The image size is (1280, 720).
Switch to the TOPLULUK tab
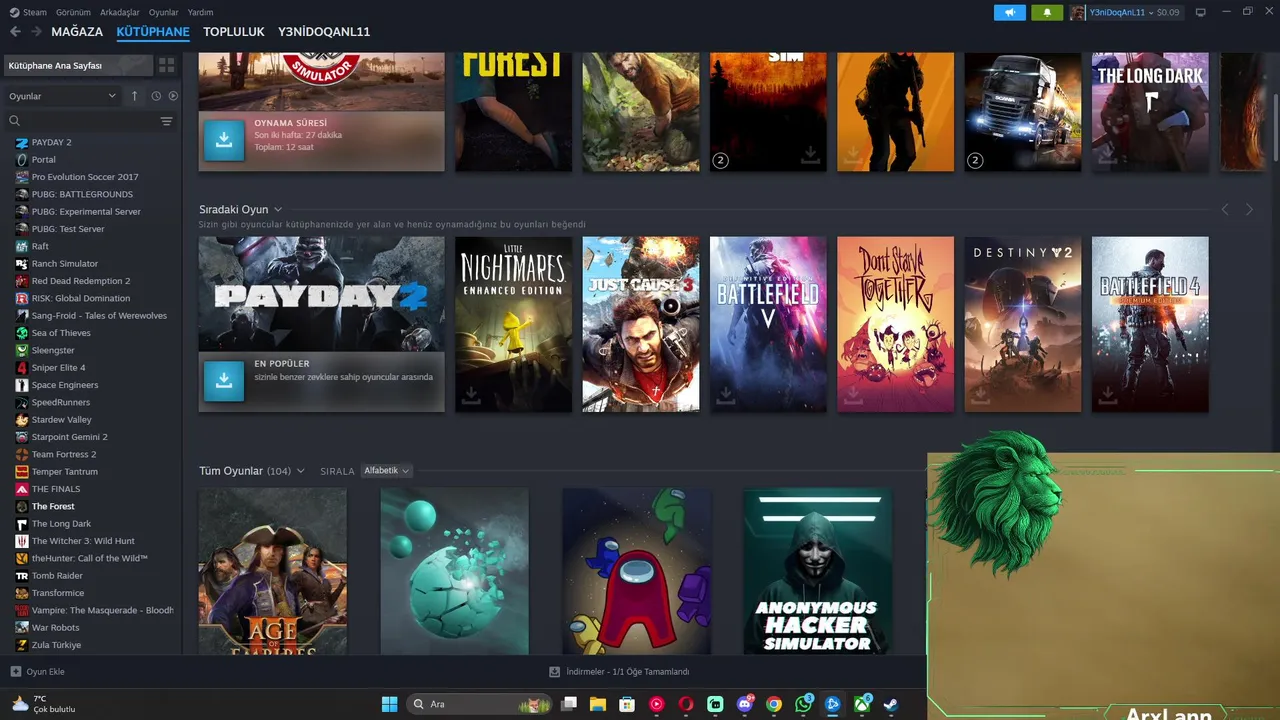pyautogui.click(x=234, y=32)
